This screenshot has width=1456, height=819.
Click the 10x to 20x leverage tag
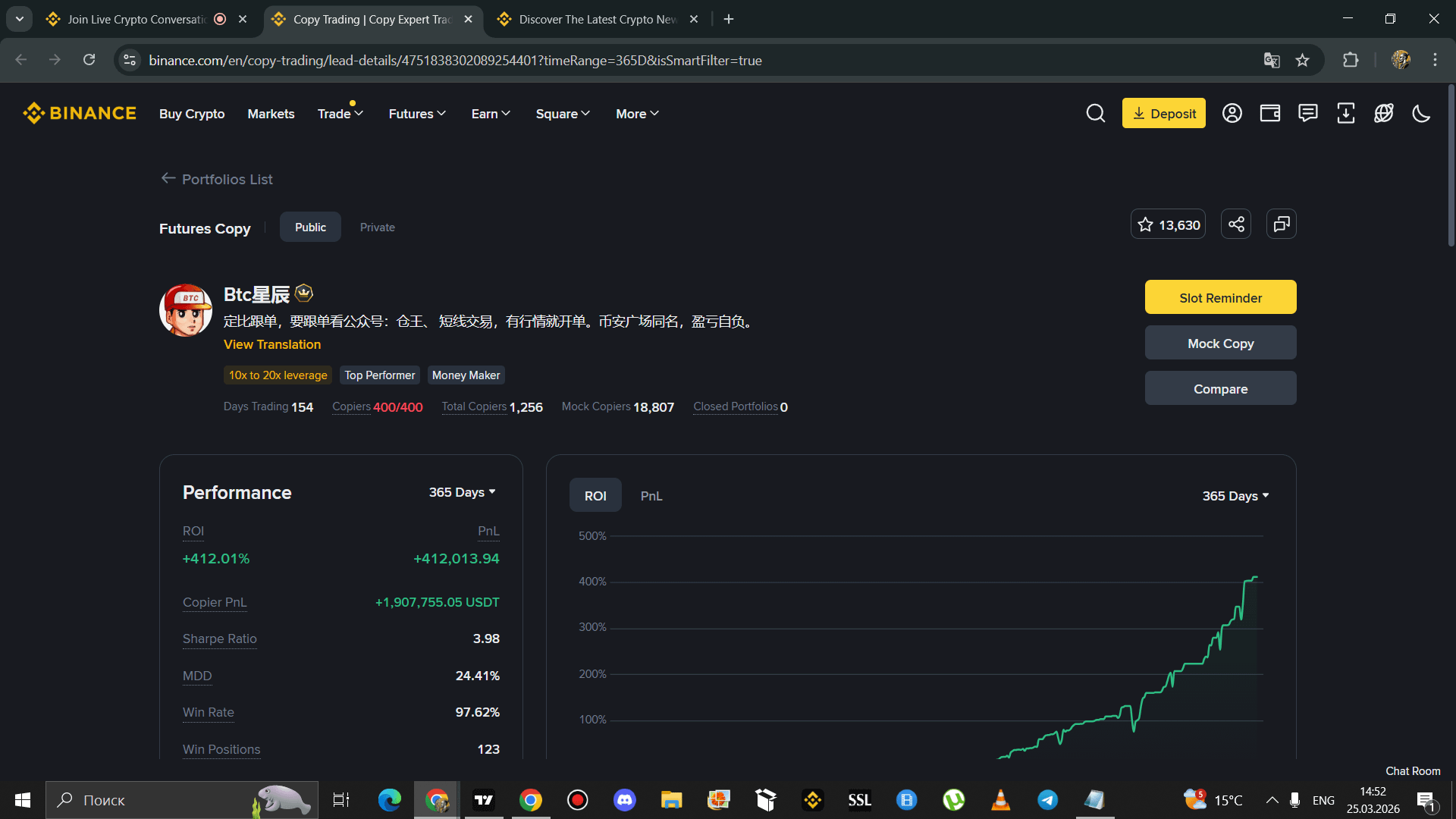click(278, 375)
